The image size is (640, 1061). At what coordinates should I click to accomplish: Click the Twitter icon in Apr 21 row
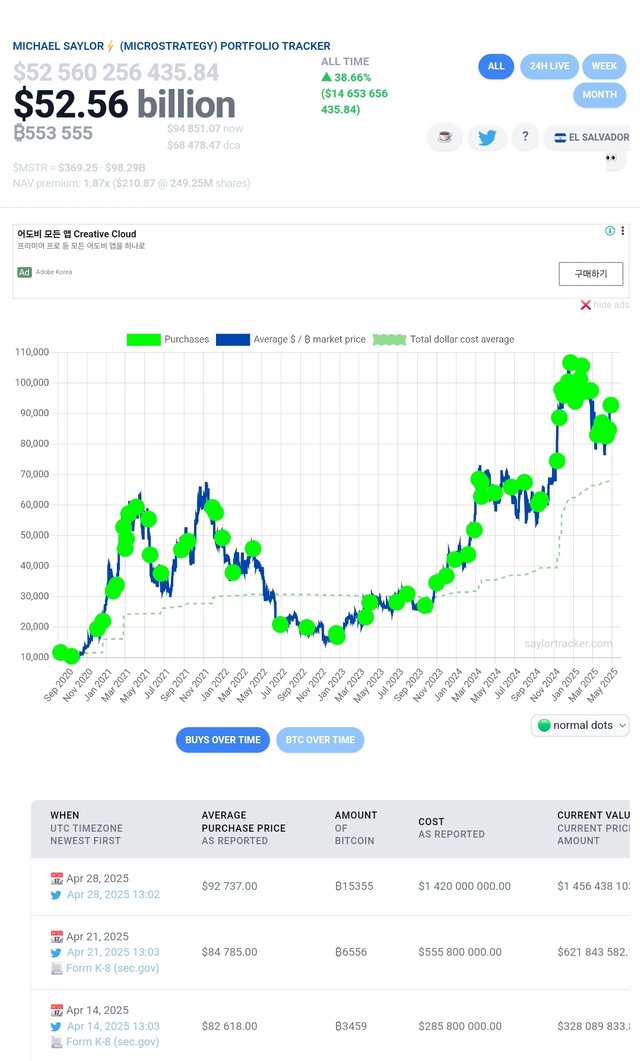point(57,953)
